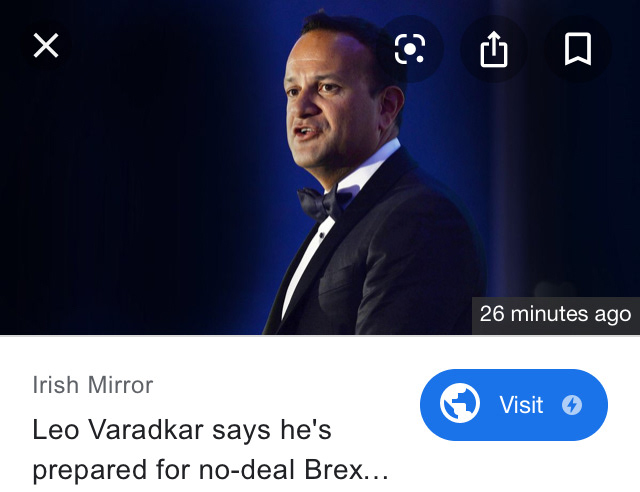
Task: Close the image preview with the X
Action: click(46, 46)
